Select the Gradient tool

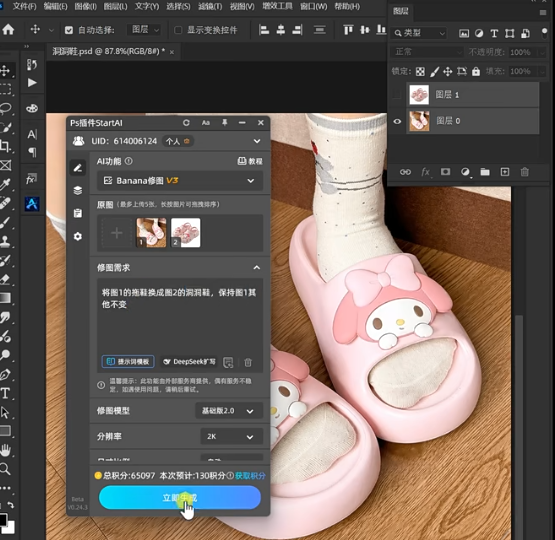[5, 298]
